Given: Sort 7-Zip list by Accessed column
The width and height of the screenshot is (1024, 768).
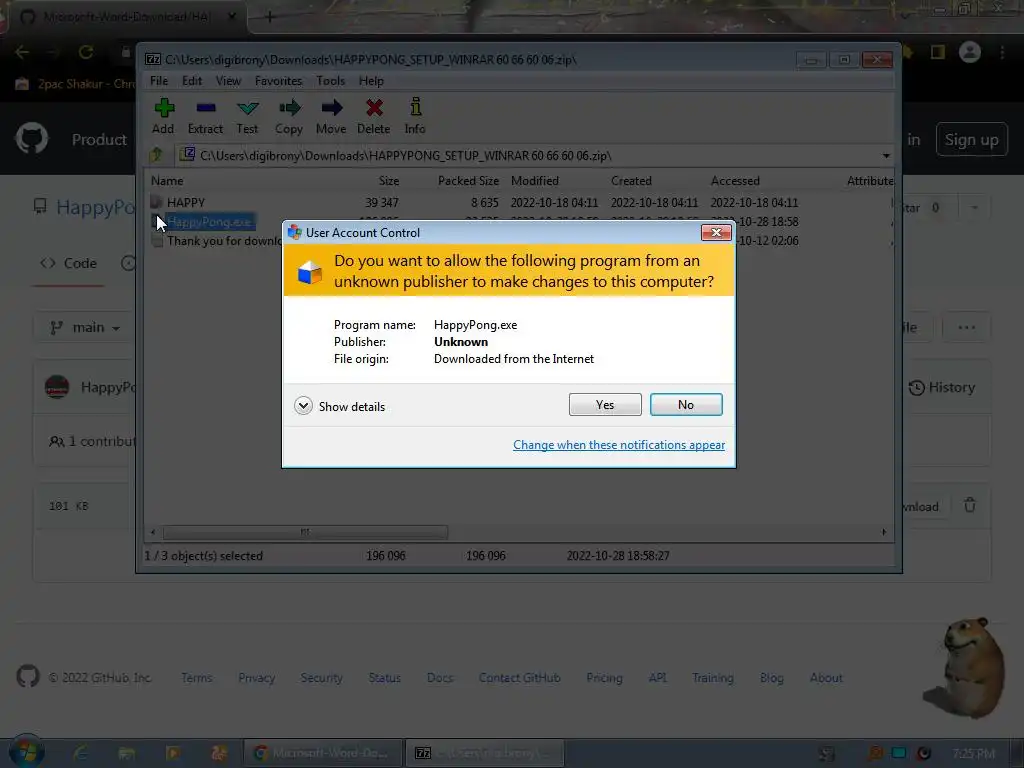Looking at the screenshot, I should (735, 181).
